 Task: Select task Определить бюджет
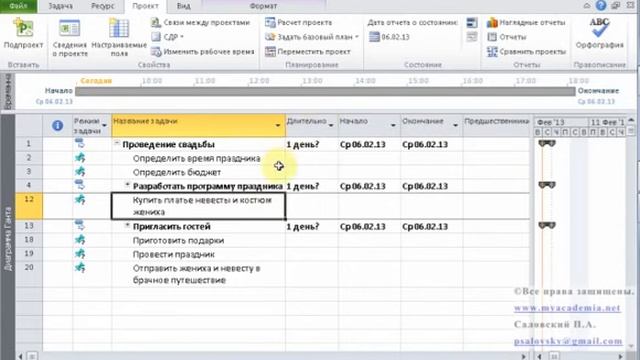point(177,172)
